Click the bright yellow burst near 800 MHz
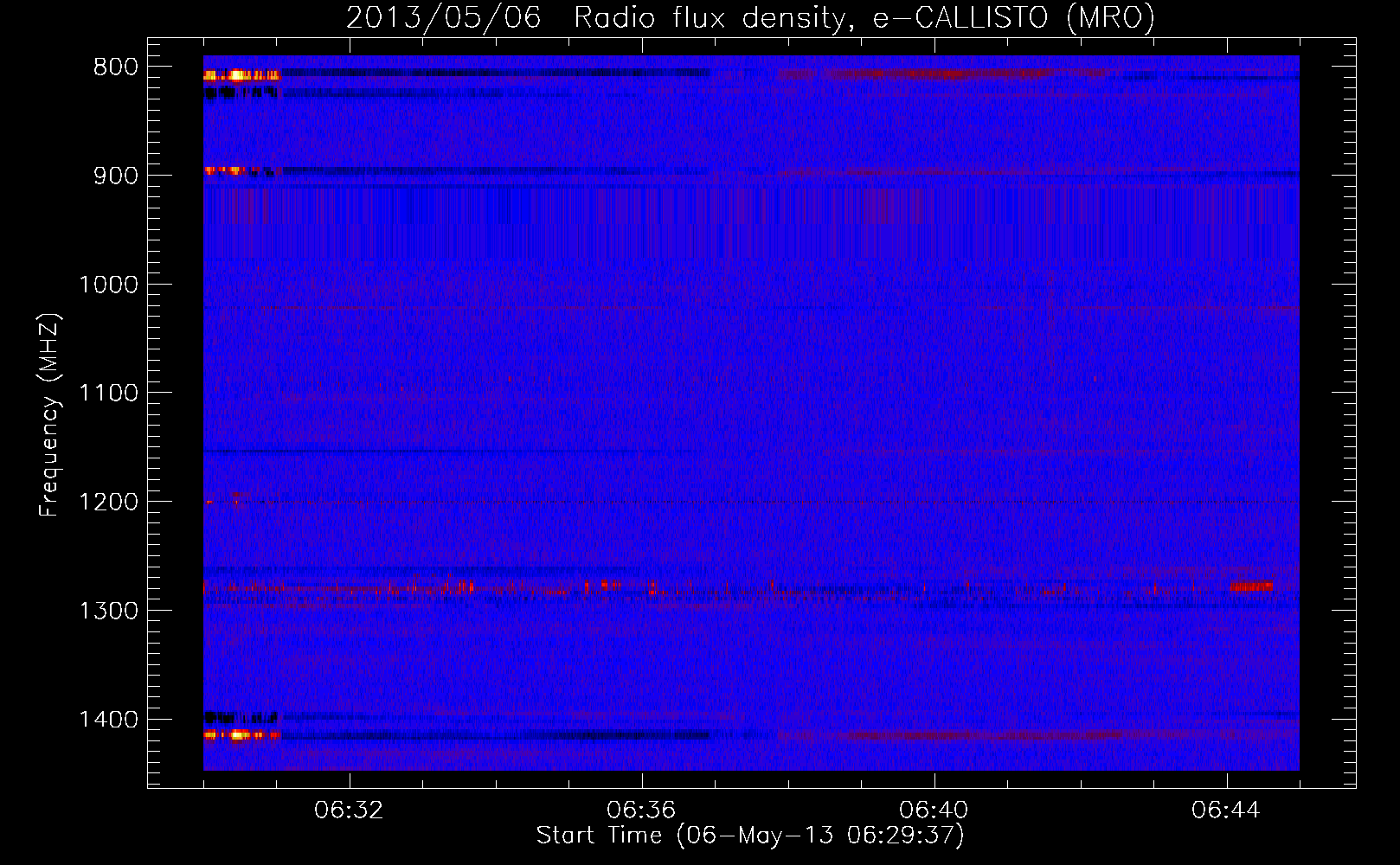1400x865 pixels. pyautogui.click(x=237, y=75)
